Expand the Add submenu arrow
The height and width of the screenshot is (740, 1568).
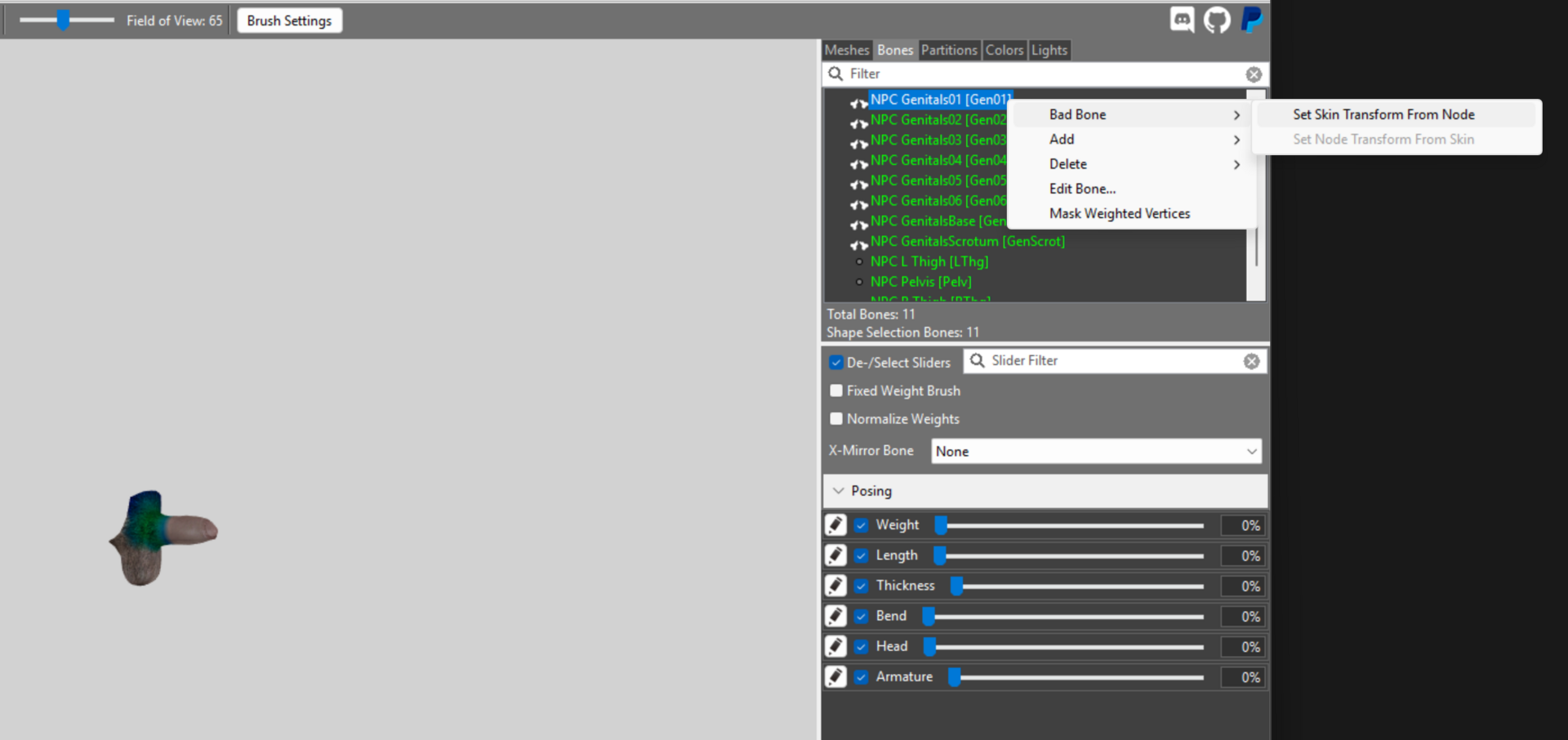pos(1236,140)
